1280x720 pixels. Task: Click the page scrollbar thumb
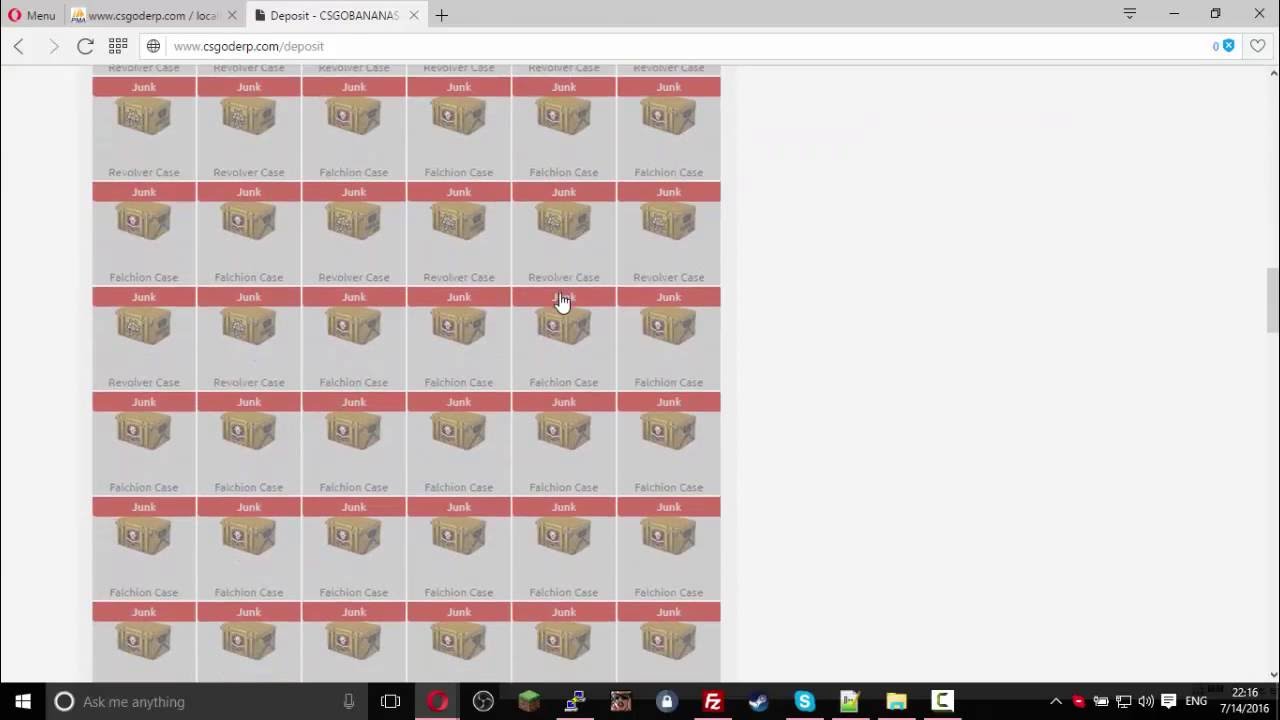coord(1273,300)
